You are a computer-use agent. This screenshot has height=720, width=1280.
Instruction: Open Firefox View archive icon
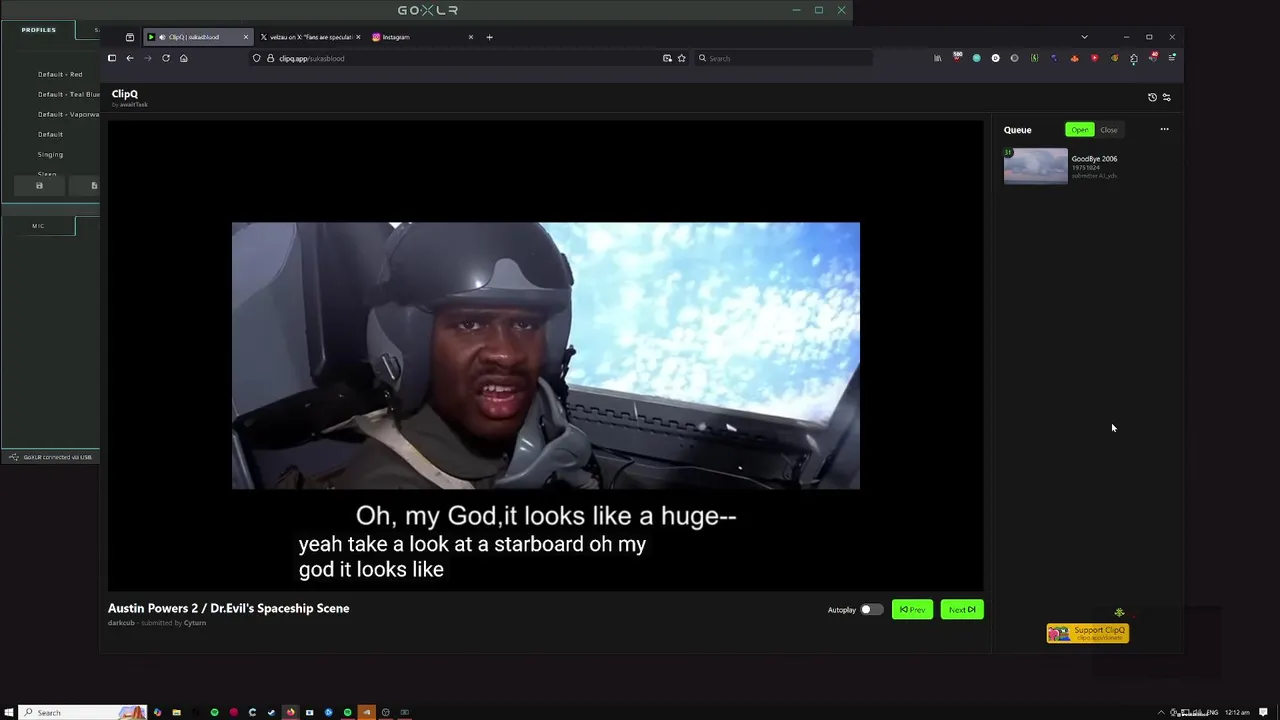129,37
